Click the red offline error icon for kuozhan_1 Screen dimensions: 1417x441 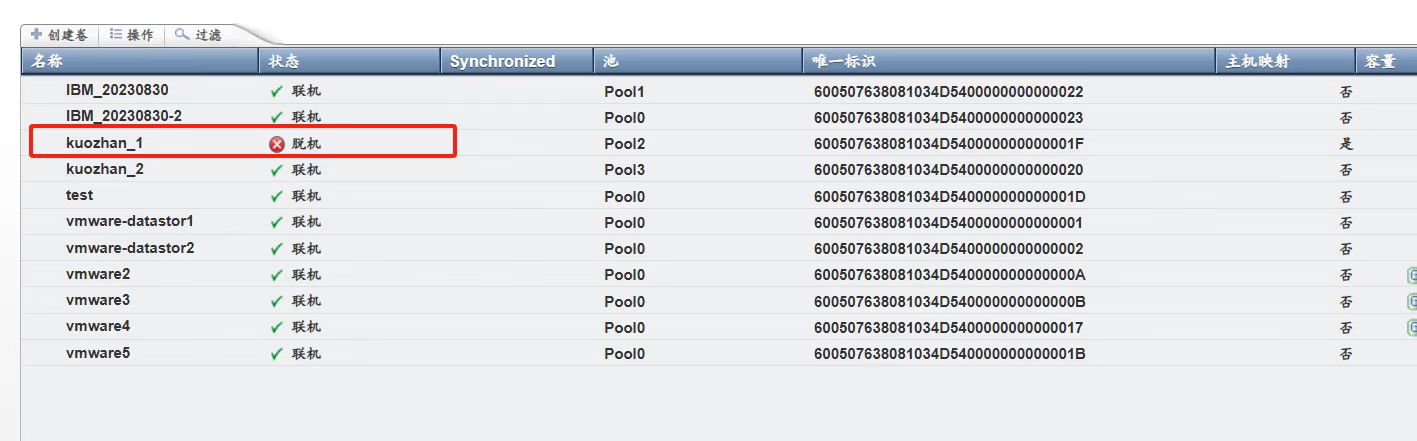278,144
